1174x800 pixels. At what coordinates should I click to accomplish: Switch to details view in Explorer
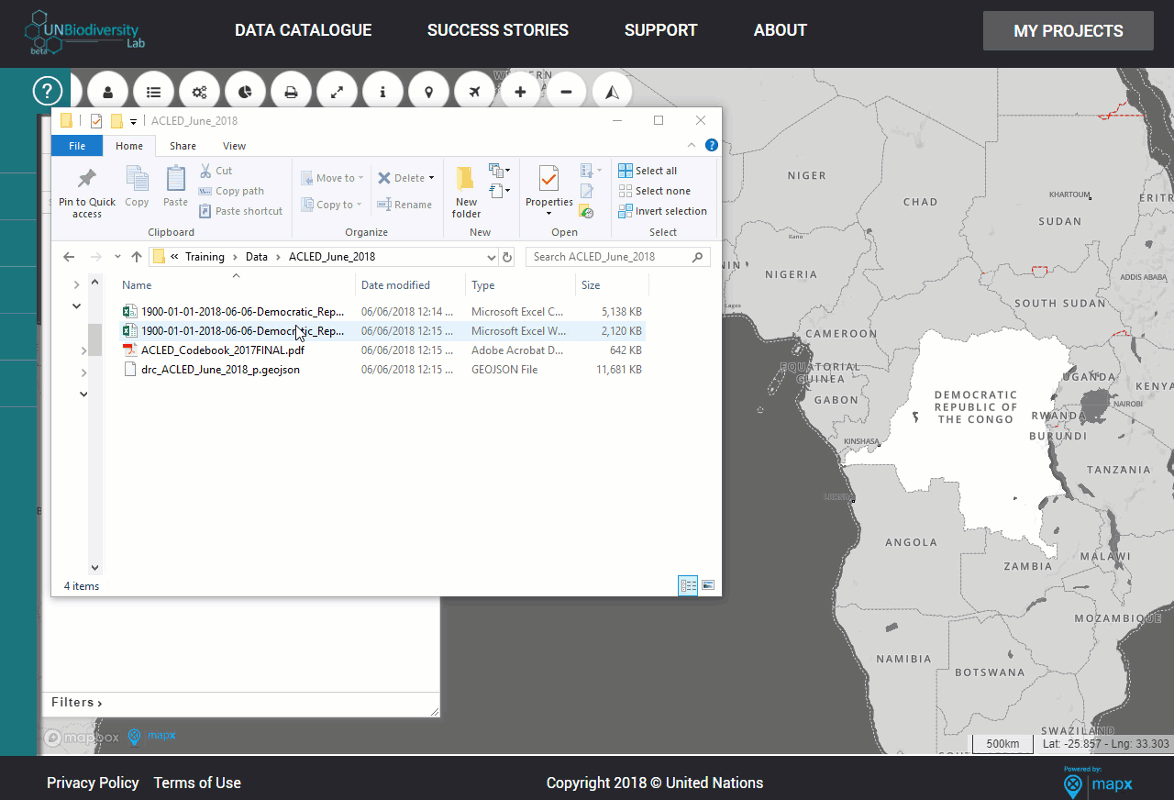coord(688,586)
